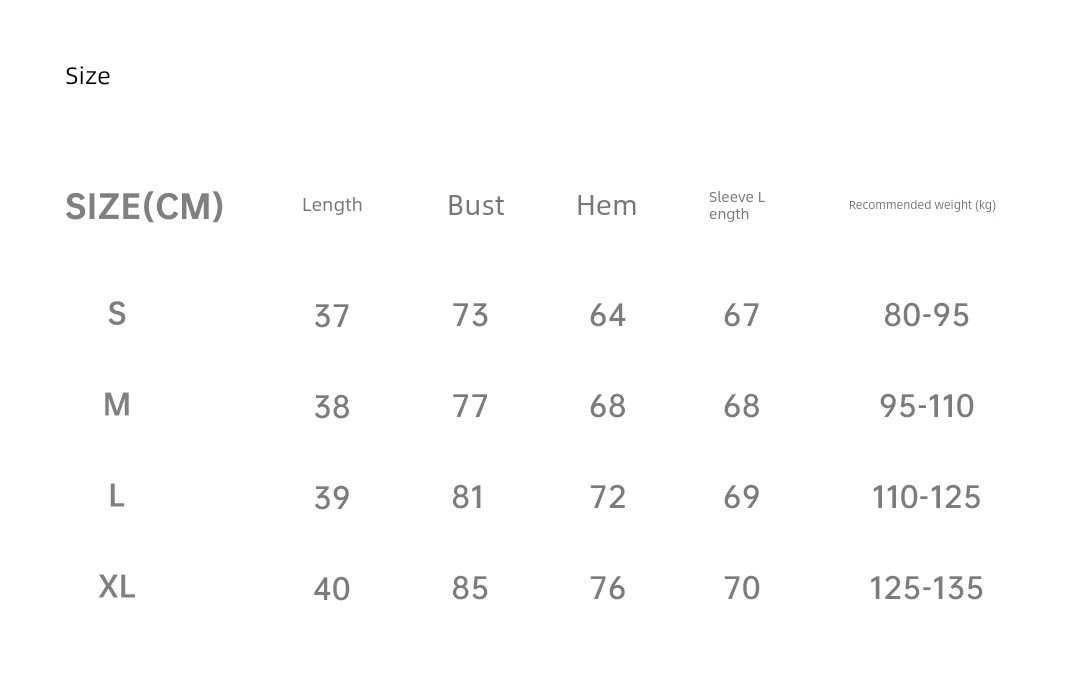The height and width of the screenshot is (694, 1080).
Task: Click the Recommended weight (kg) header
Action: click(922, 205)
